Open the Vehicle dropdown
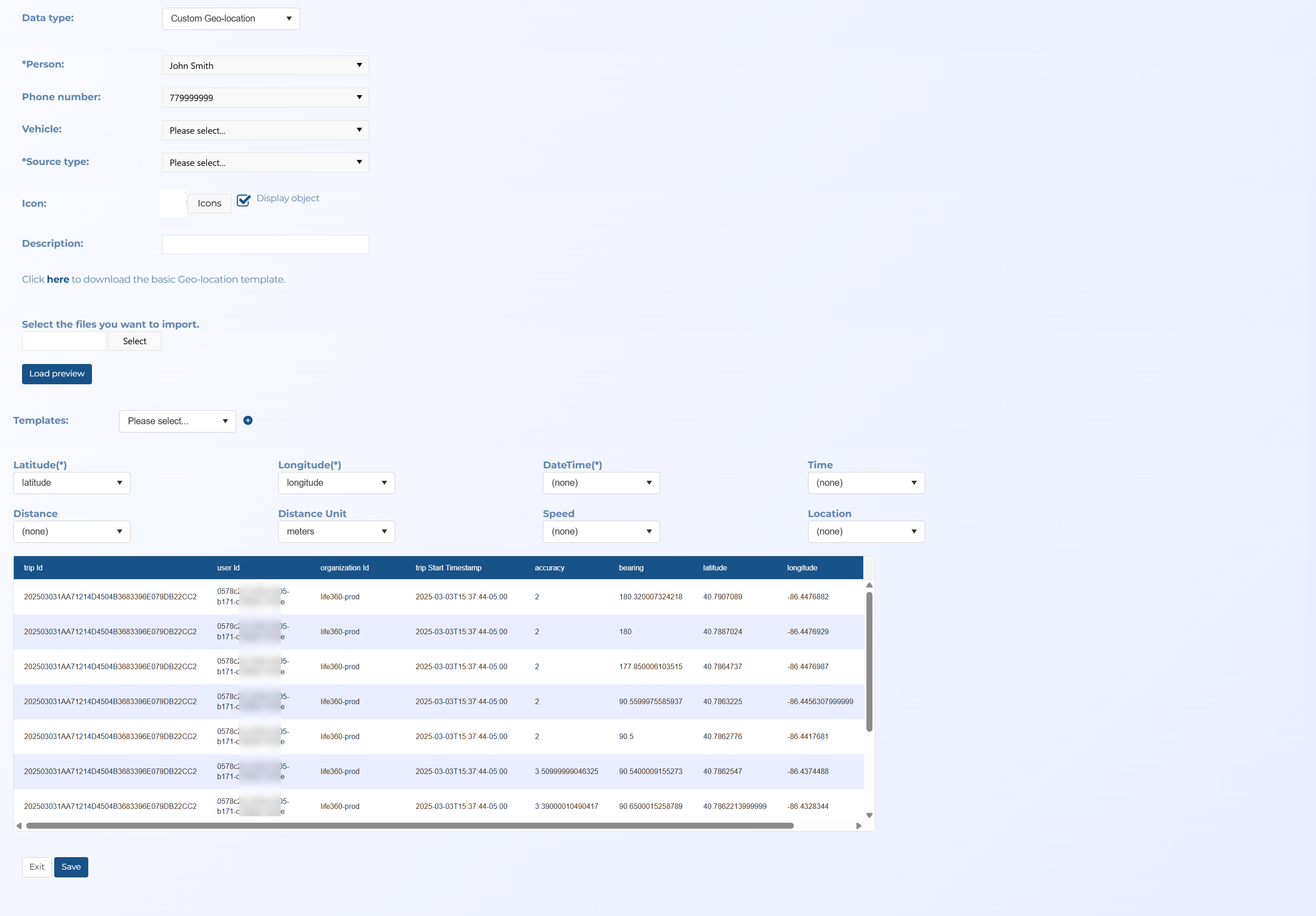The width and height of the screenshot is (1316, 916). pos(265,130)
